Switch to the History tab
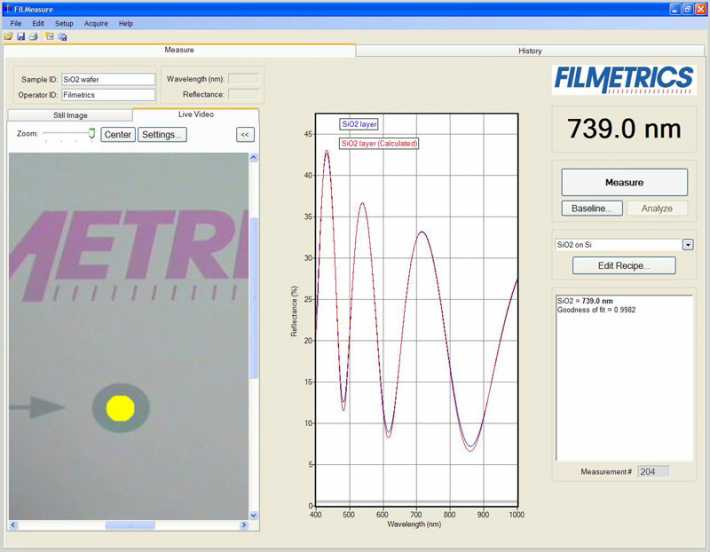The image size is (710, 552). [530, 50]
